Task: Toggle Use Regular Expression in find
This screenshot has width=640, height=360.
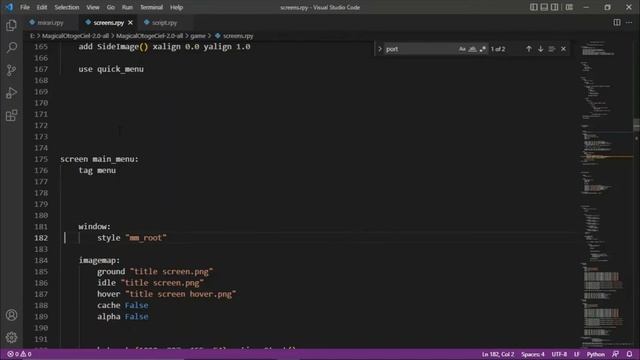Action: click(482, 49)
